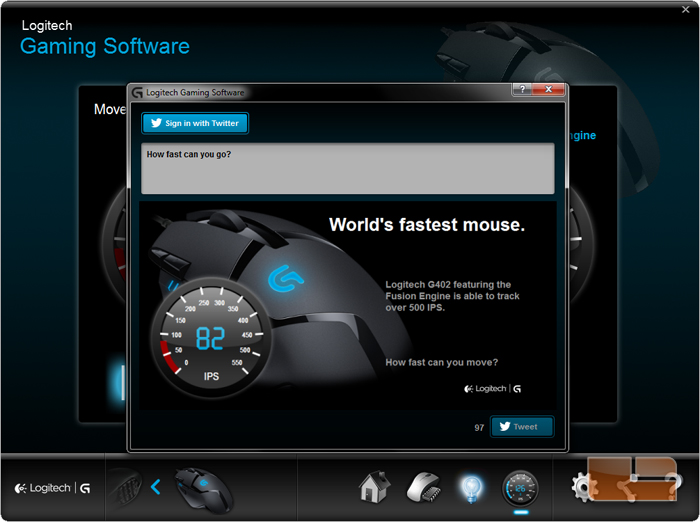Image resolution: width=700 pixels, height=522 pixels.
Task: Open lighting settings lightbulb icon
Action: point(471,487)
